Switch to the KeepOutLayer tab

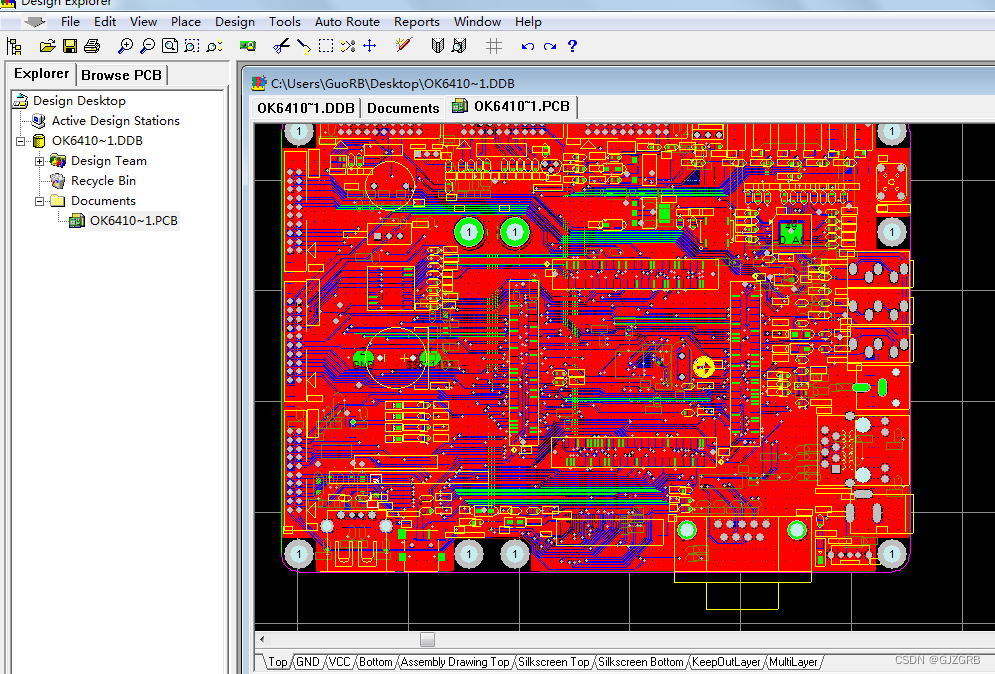click(x=726, y=662)
